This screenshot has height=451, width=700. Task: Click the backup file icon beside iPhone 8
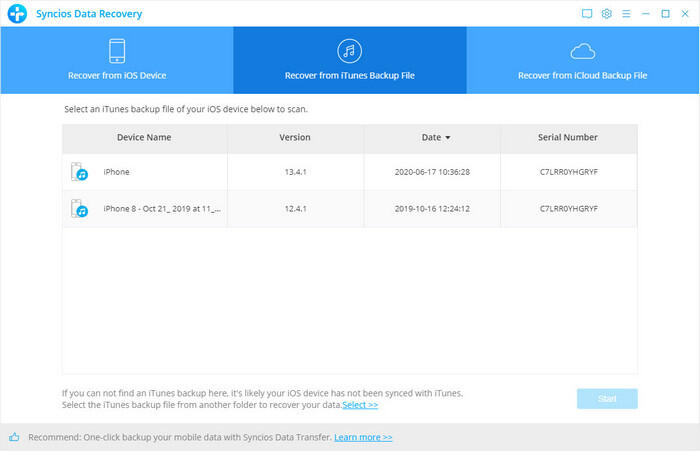[79, 208]
